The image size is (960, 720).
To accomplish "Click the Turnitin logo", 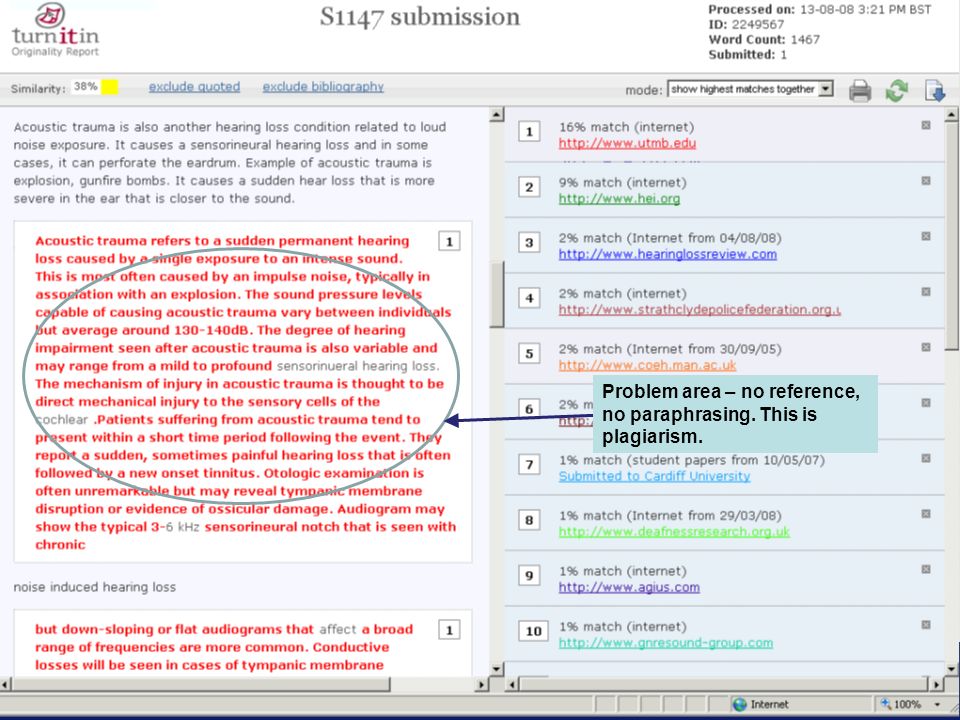I will pyautogui.click(x=55, y=31).
